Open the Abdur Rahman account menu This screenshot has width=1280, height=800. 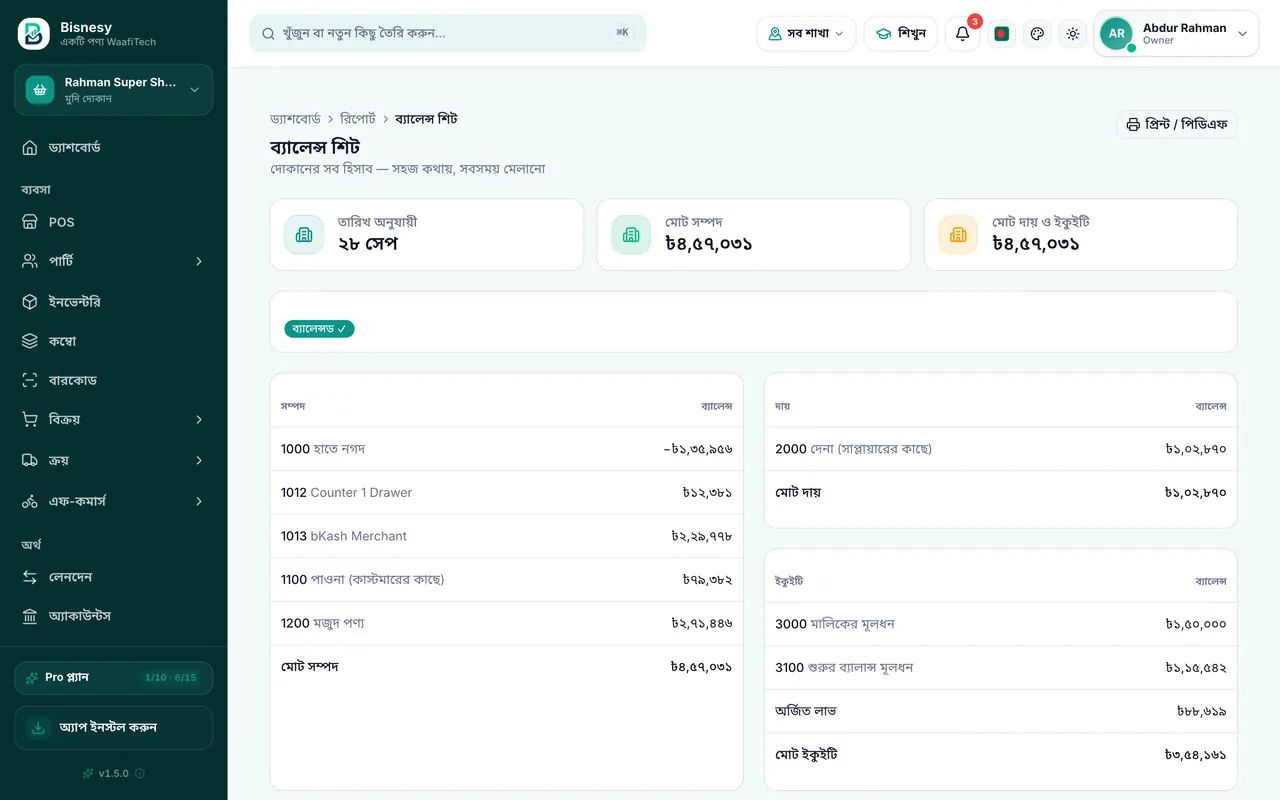(x=1176, y=34)
